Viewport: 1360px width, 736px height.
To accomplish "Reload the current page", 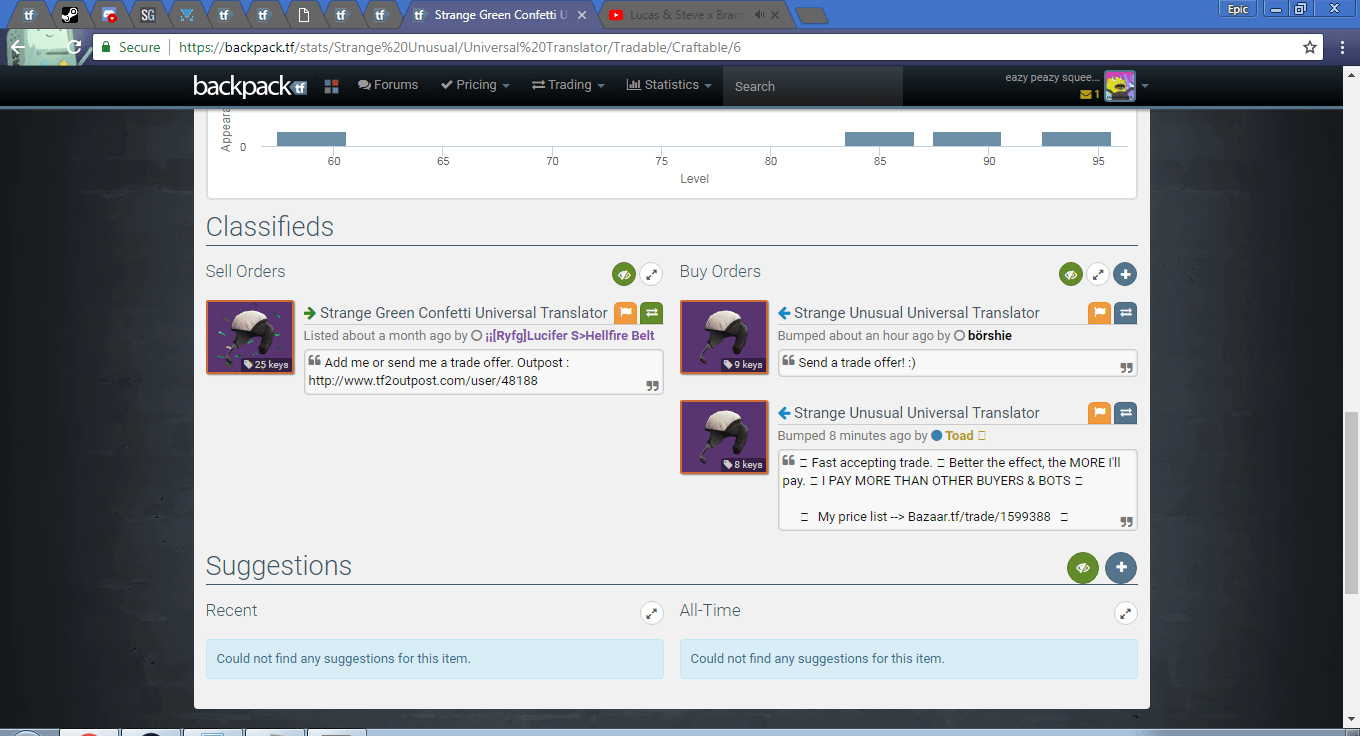I will pos(74,47).
